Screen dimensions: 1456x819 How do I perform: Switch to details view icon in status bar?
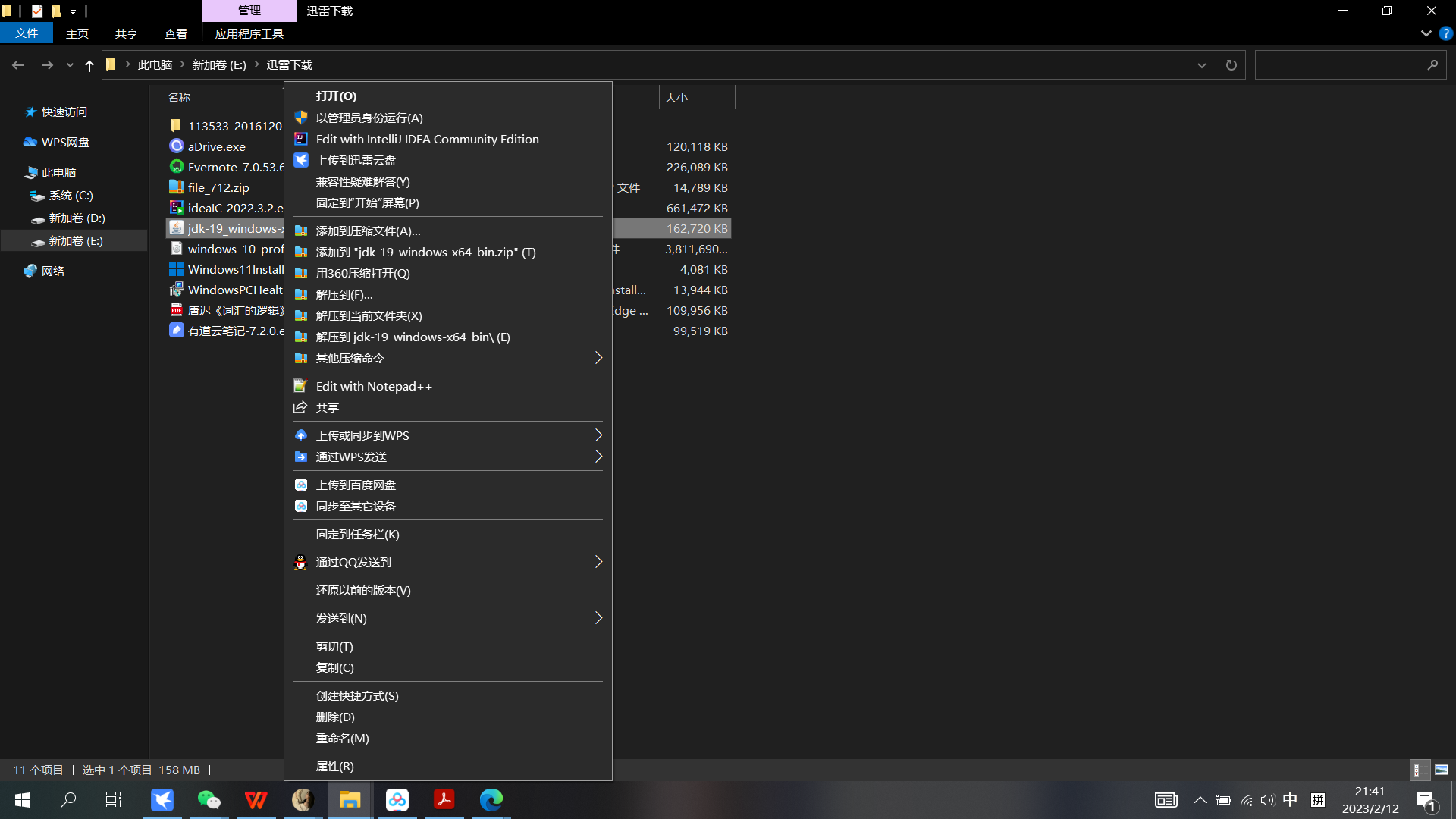[x=1419, y=770]
